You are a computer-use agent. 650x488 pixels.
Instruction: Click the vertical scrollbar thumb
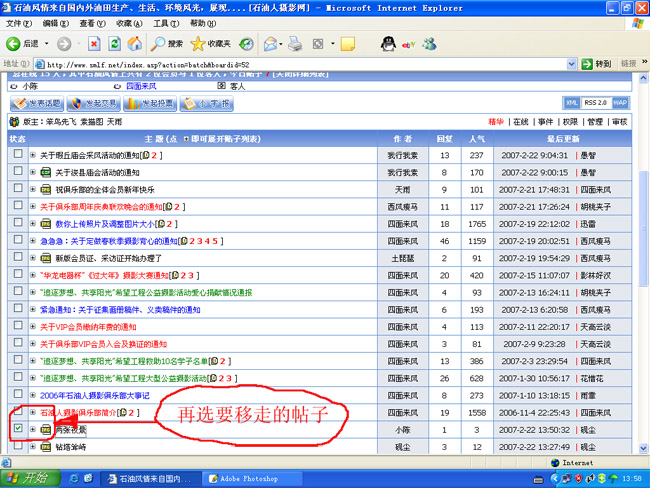pyautogui.click(x=643, y=228)
